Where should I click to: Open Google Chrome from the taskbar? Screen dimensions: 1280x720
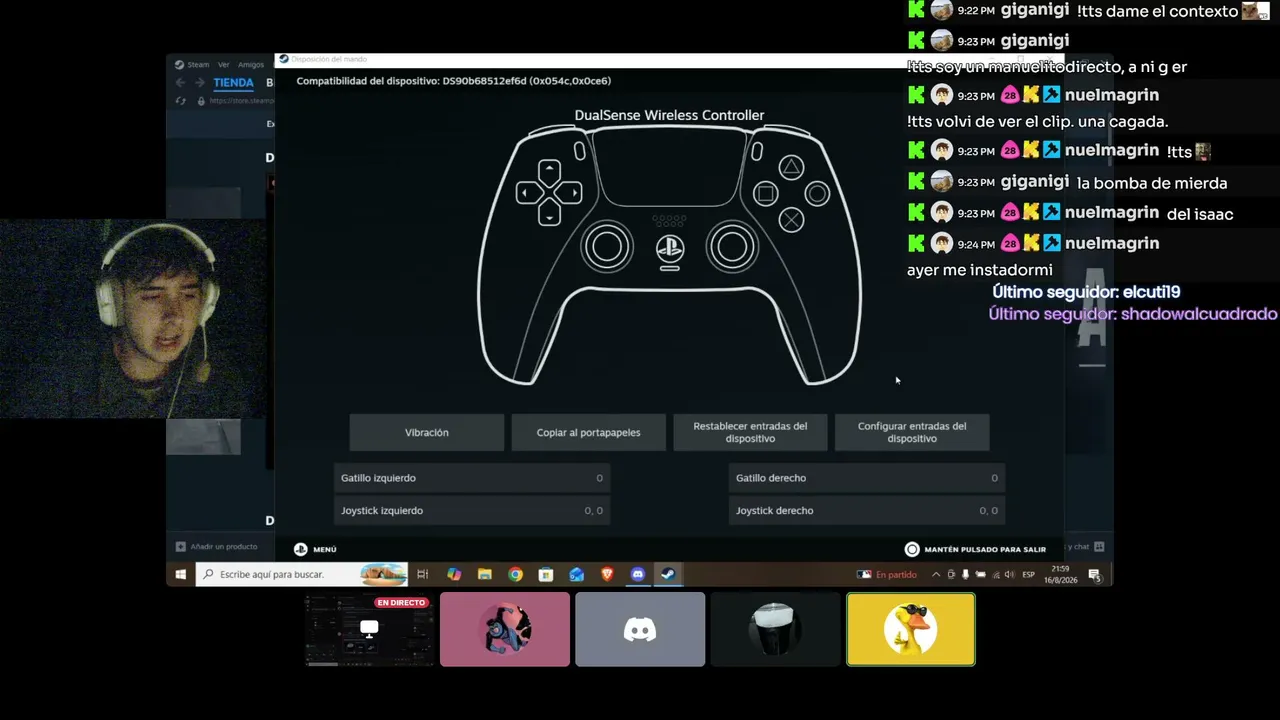(x=515, y=575)
